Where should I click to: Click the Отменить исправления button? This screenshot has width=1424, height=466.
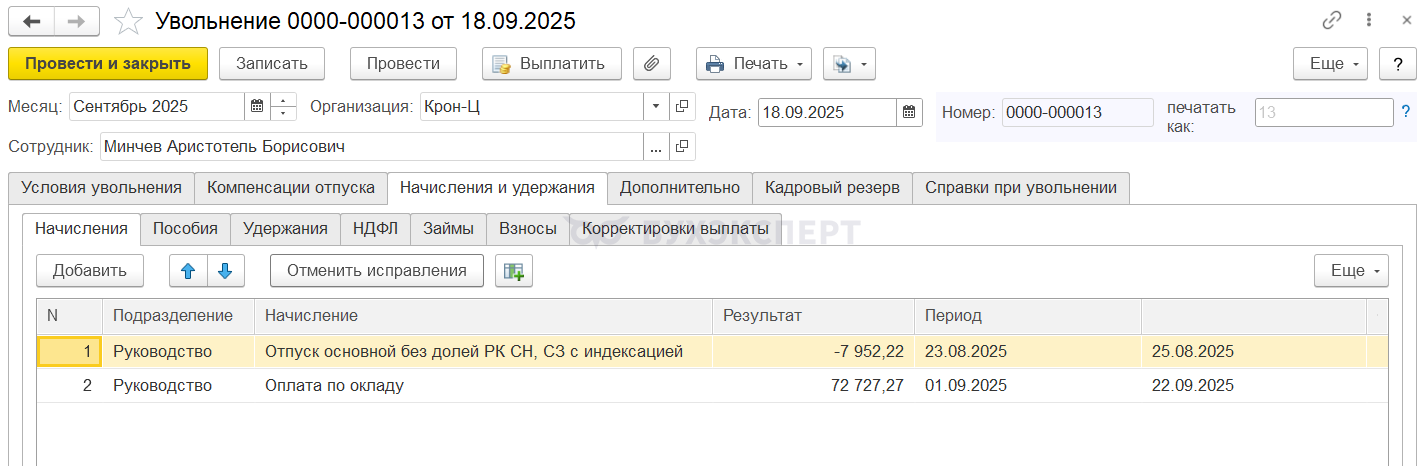(377, 270)
